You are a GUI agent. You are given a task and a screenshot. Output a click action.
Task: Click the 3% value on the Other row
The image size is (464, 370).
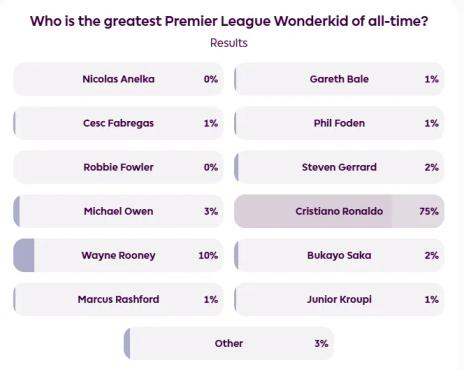click(x=321, y=343)
